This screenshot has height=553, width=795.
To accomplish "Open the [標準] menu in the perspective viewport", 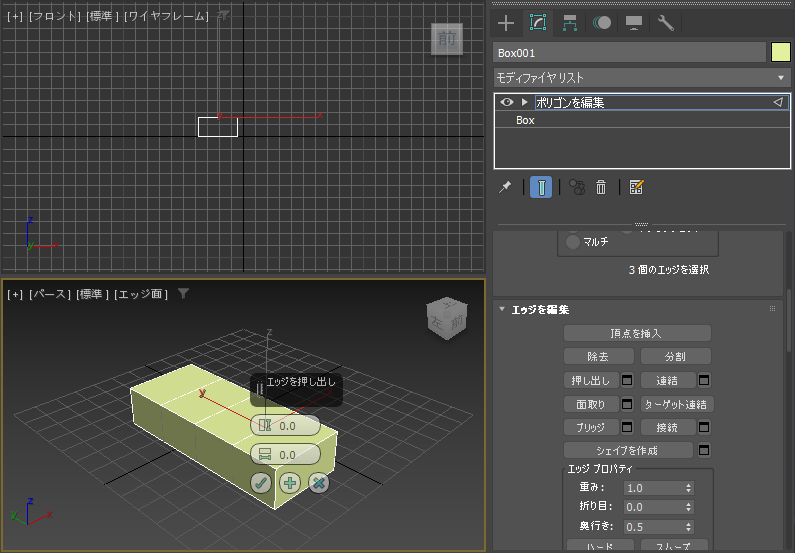I will [x=92, y=294].
